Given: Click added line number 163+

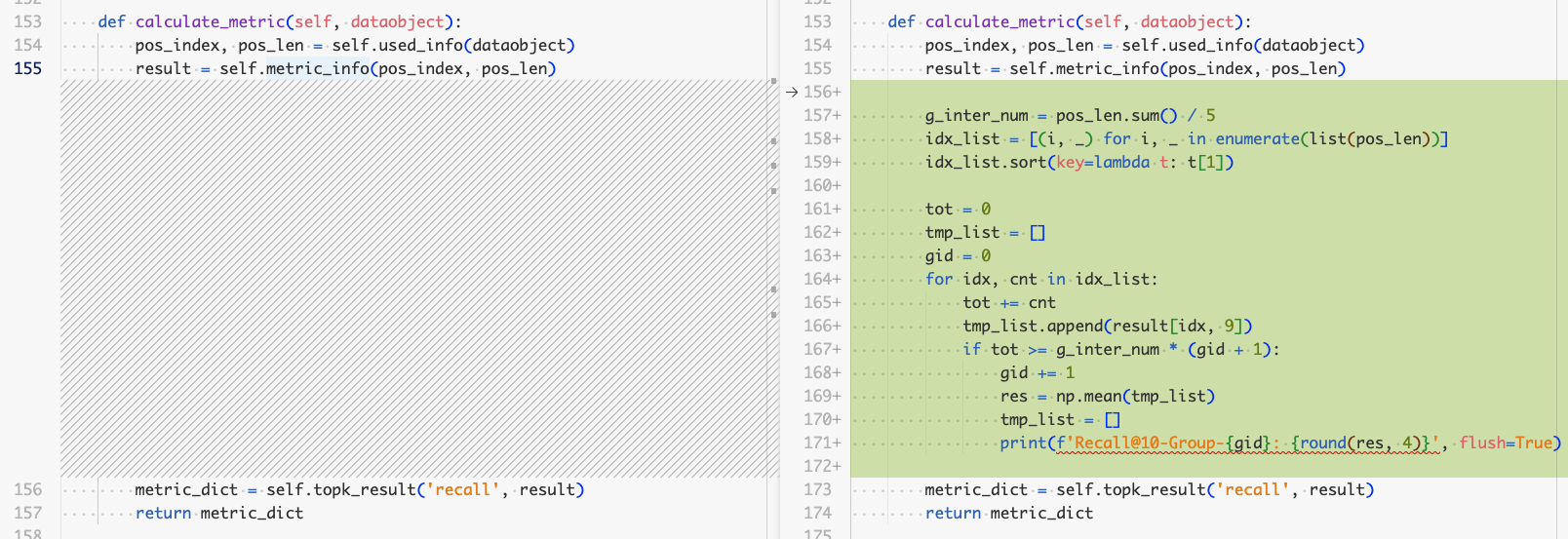Looking at the screenshot, I should click(822, 255).
